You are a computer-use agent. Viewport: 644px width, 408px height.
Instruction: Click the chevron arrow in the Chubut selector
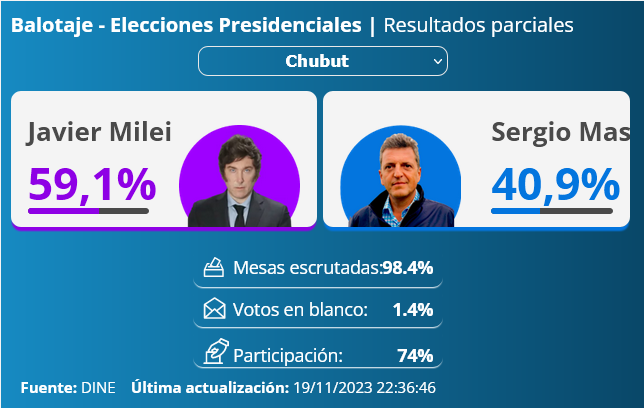tap(438, 62)
